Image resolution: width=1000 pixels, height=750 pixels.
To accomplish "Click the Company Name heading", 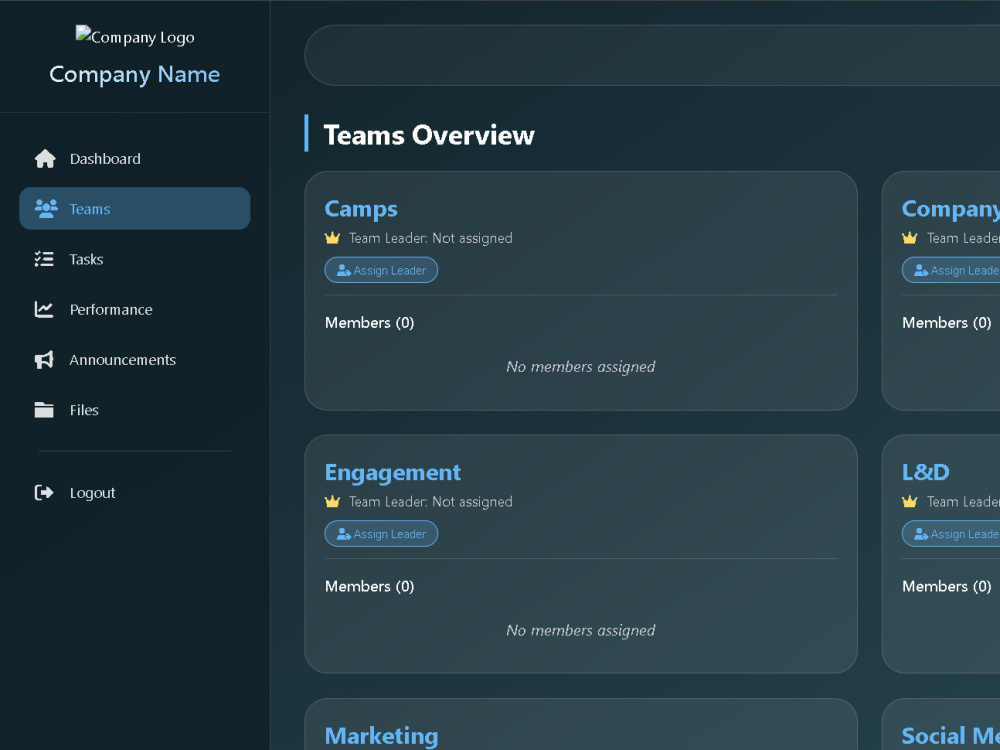I will [x=135, y=75].
